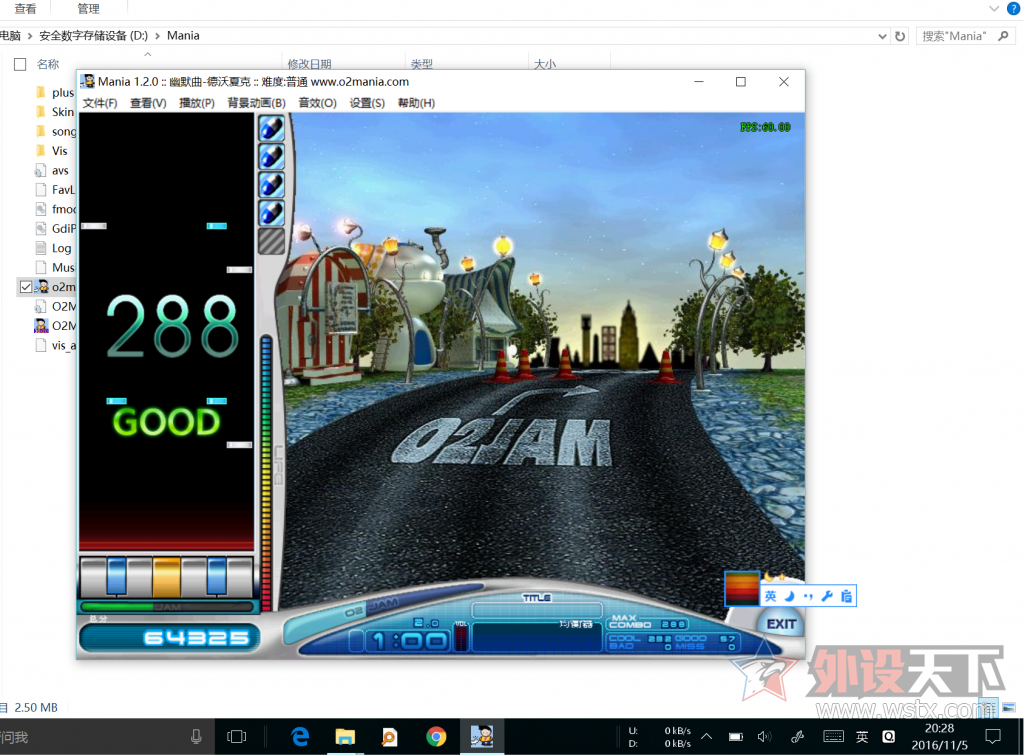Image resolution: width=1024 pixels, height=756 pixels.
Task: Click the red VOL volume meter
Action: 461,637
